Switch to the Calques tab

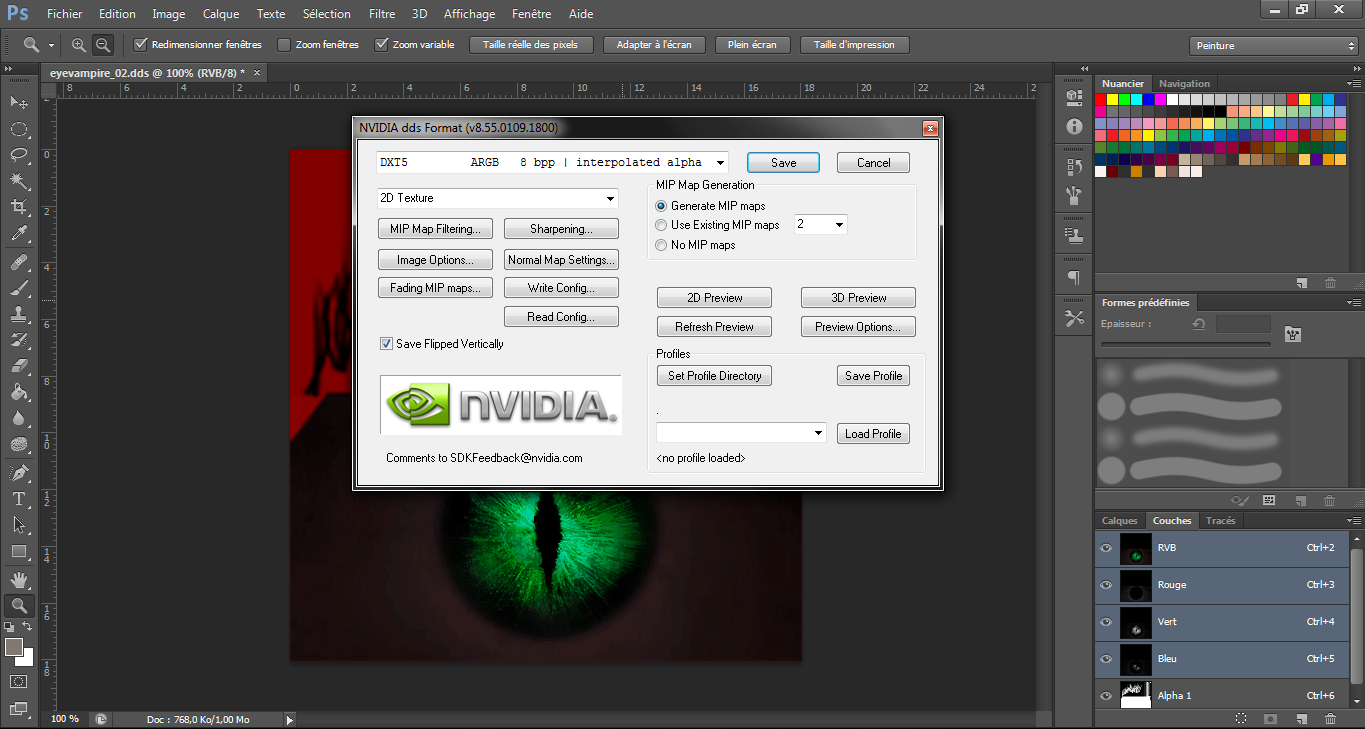(x=1119, y=520)
